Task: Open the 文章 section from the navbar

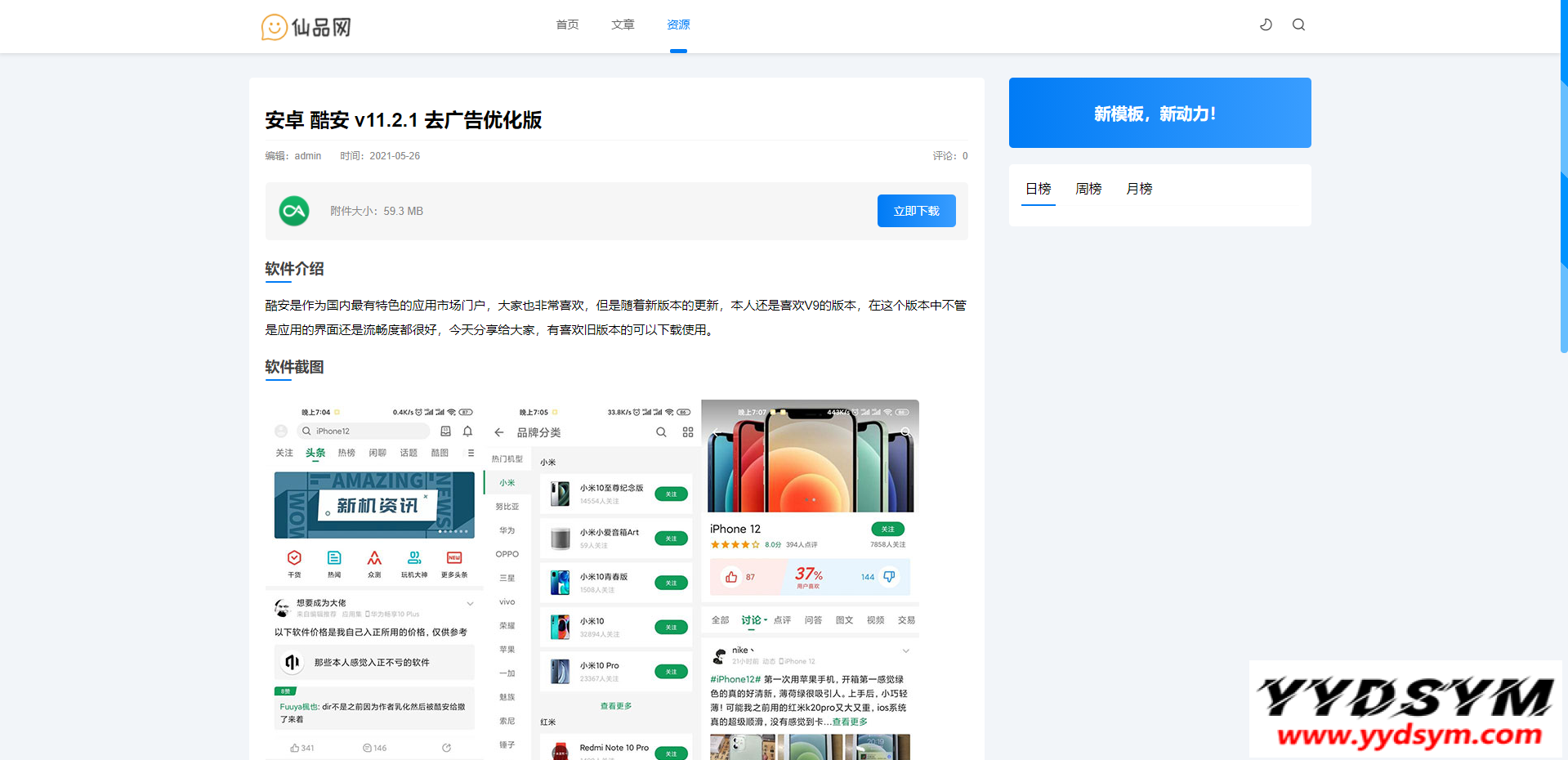Action: 622,25
